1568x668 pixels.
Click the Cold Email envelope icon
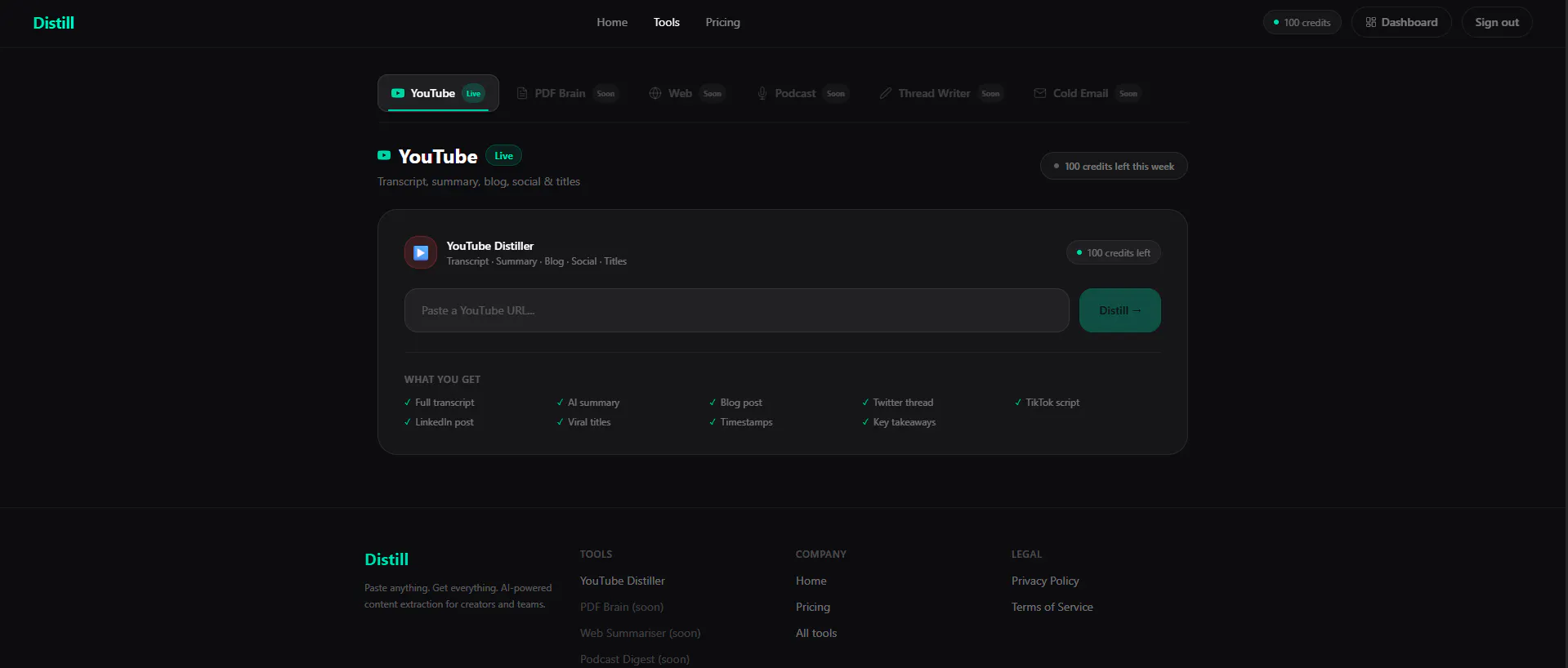point(1040,93)
